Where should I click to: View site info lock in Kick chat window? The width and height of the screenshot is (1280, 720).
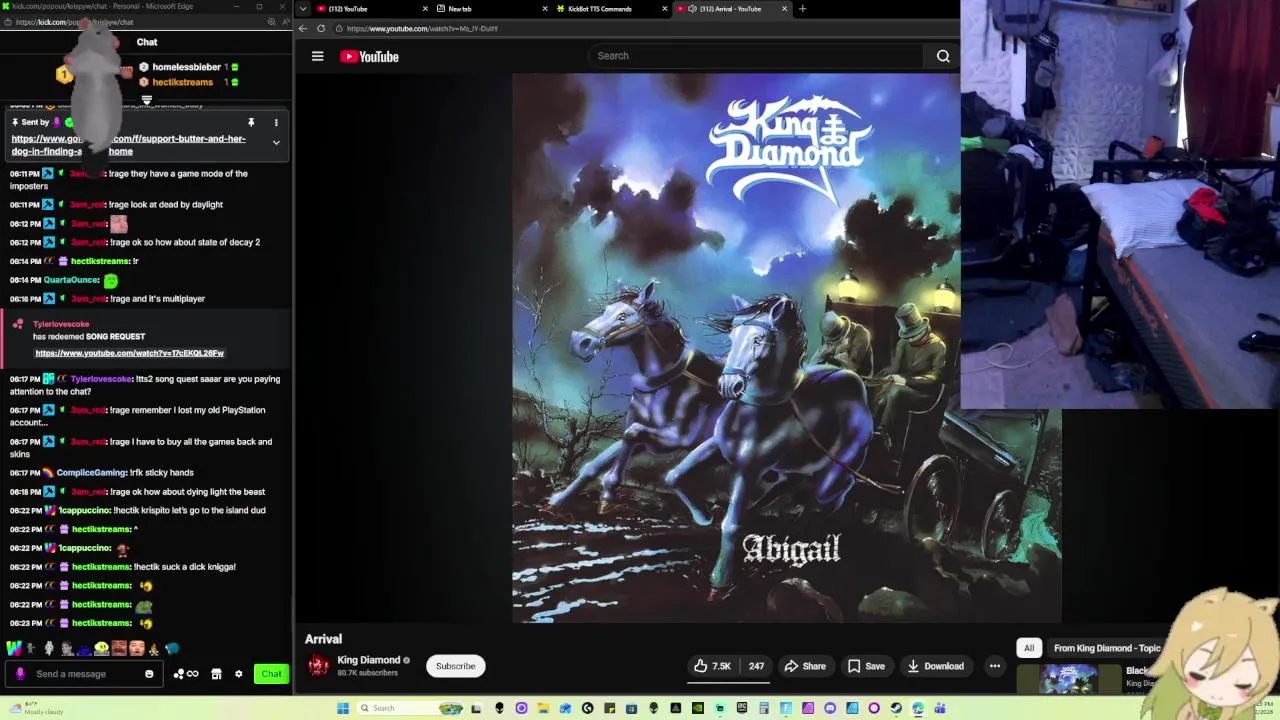click(7, 22)
